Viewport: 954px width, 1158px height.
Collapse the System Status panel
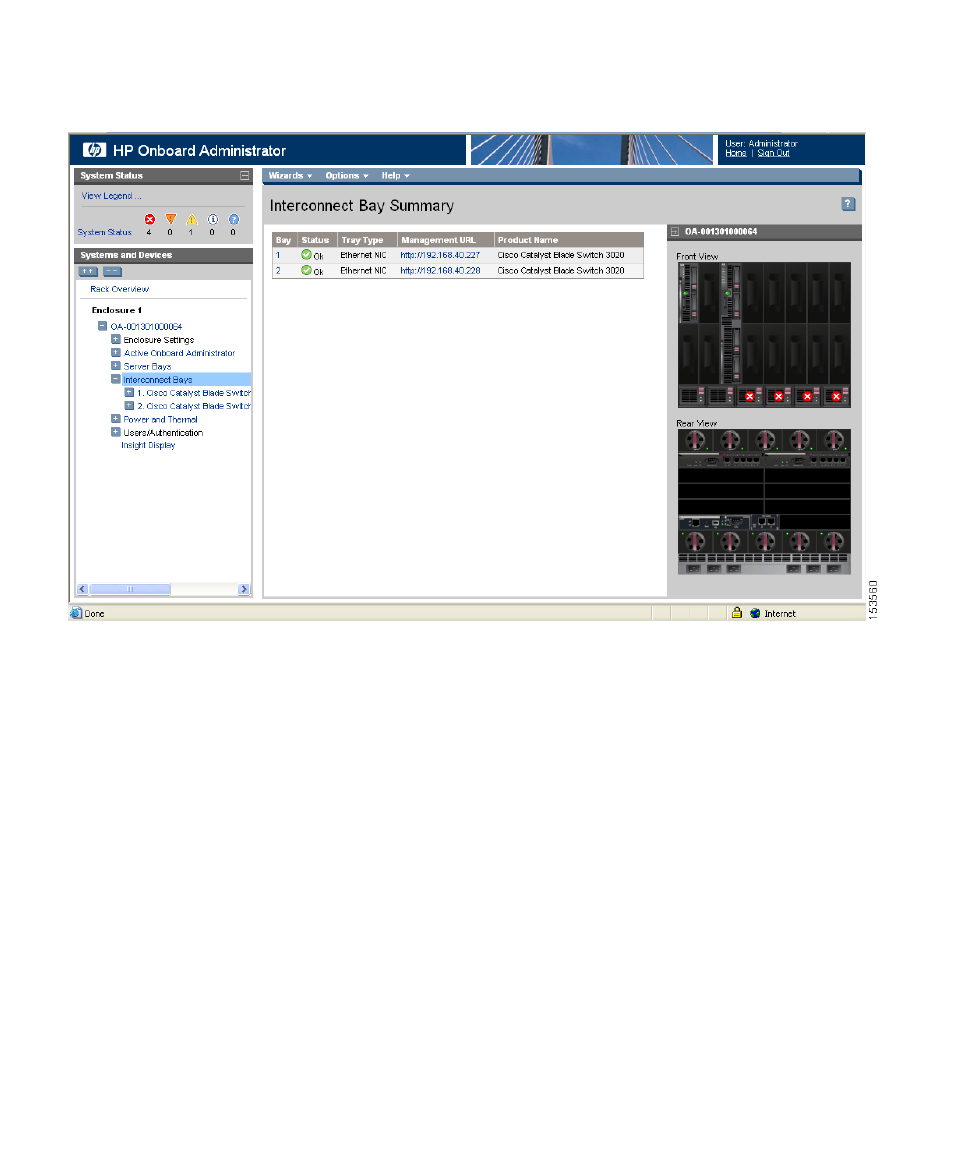tap(244, 176)
